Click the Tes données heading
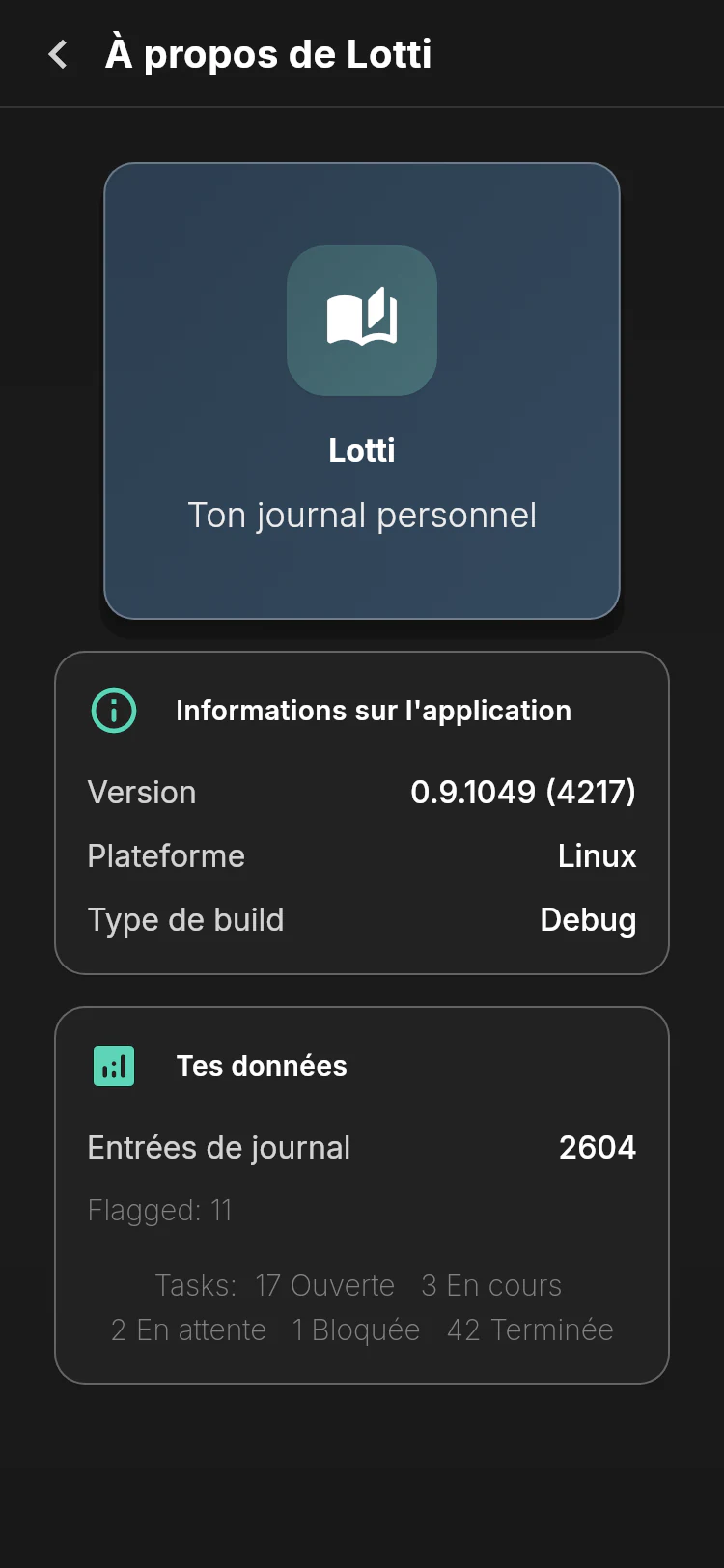Screen dimensions: 724x1568 [x=262, y=1066]
